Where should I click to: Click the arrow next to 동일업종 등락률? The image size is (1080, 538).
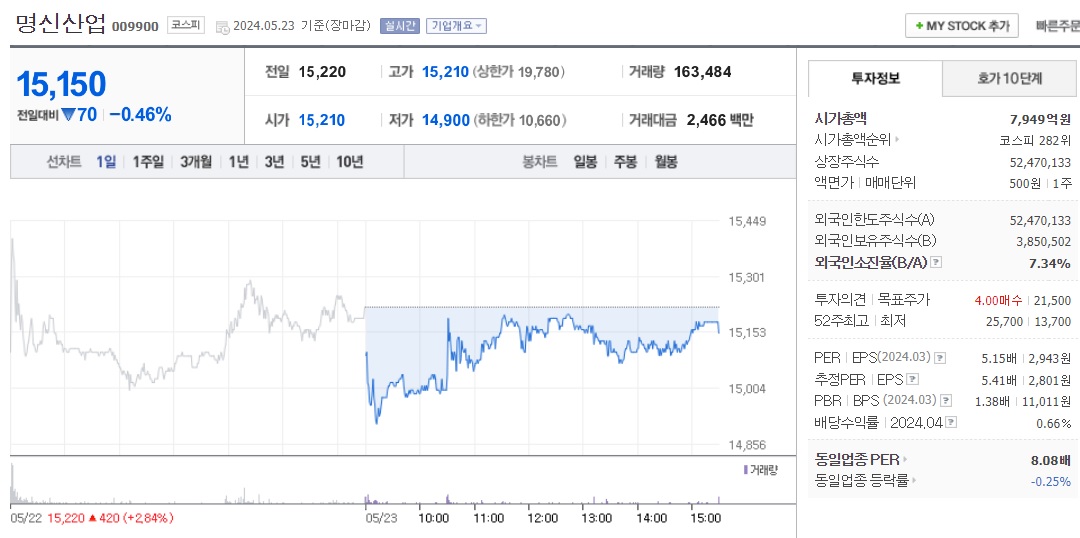click(x=914, y=481)
